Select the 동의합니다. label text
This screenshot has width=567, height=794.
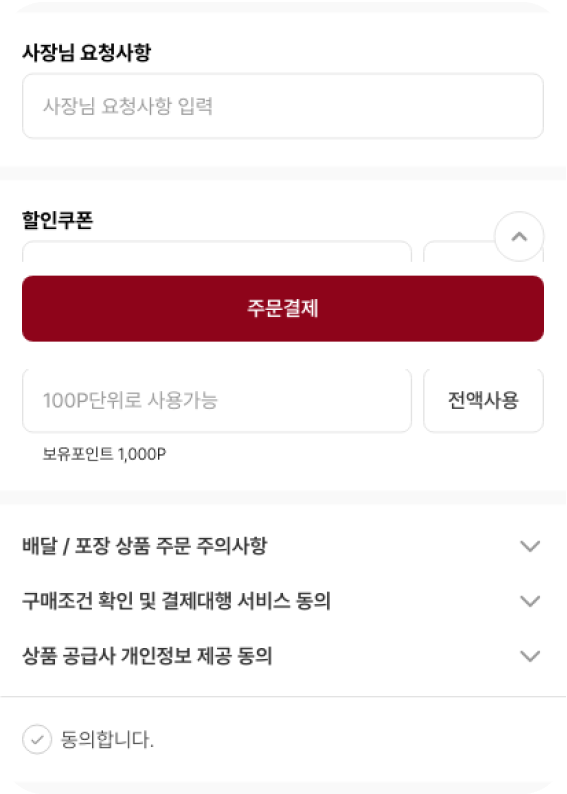click(x=107, y=739)
